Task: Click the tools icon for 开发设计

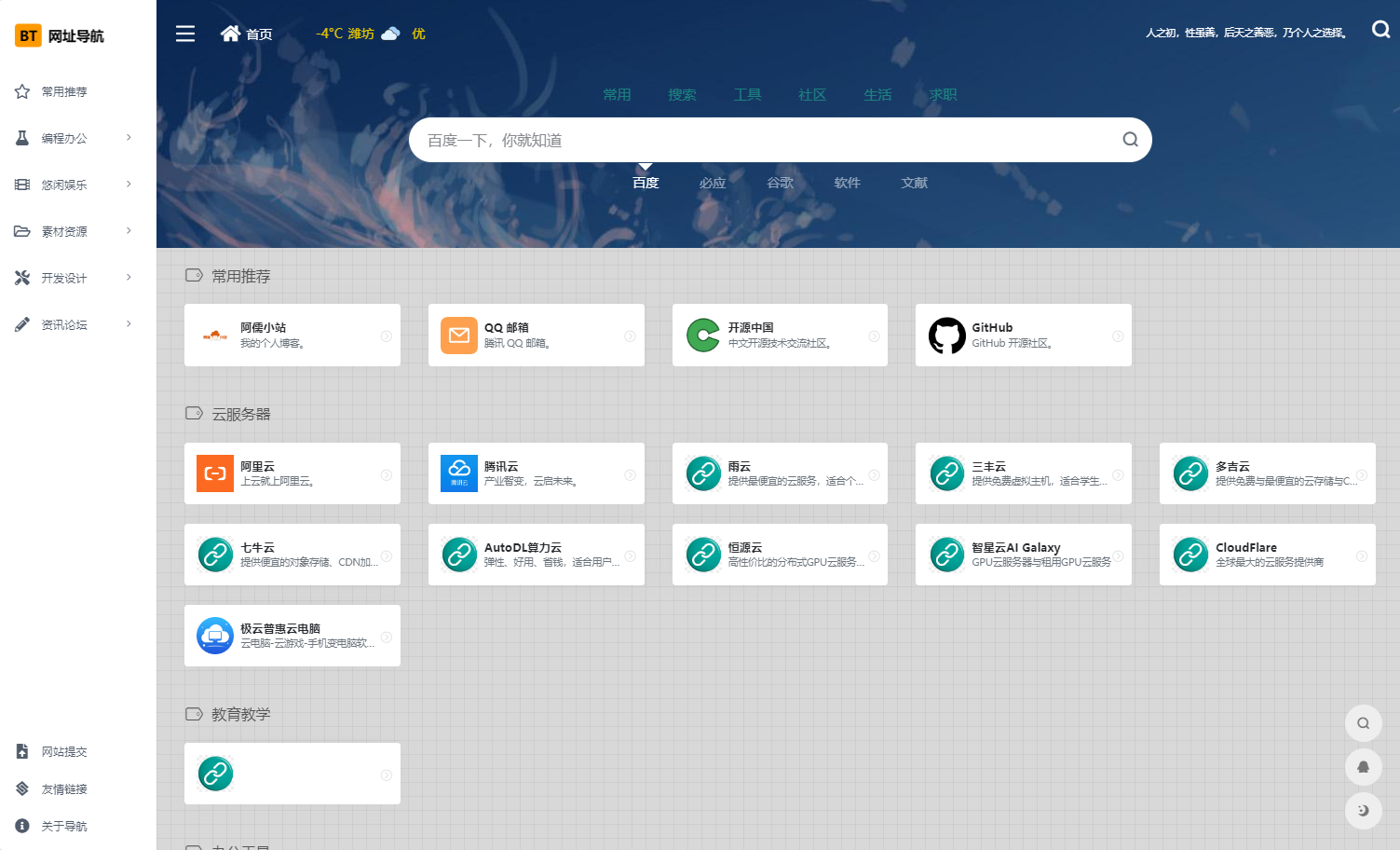Action: click(22, 278)
